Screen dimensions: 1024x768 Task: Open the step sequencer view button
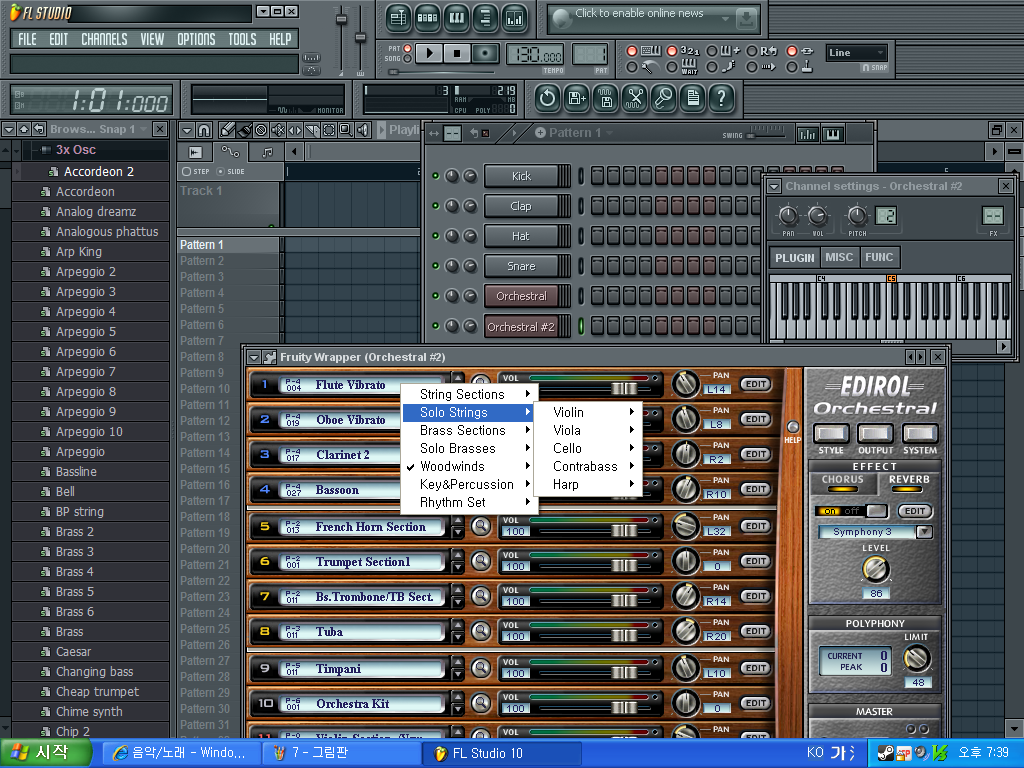pos(427,18)
